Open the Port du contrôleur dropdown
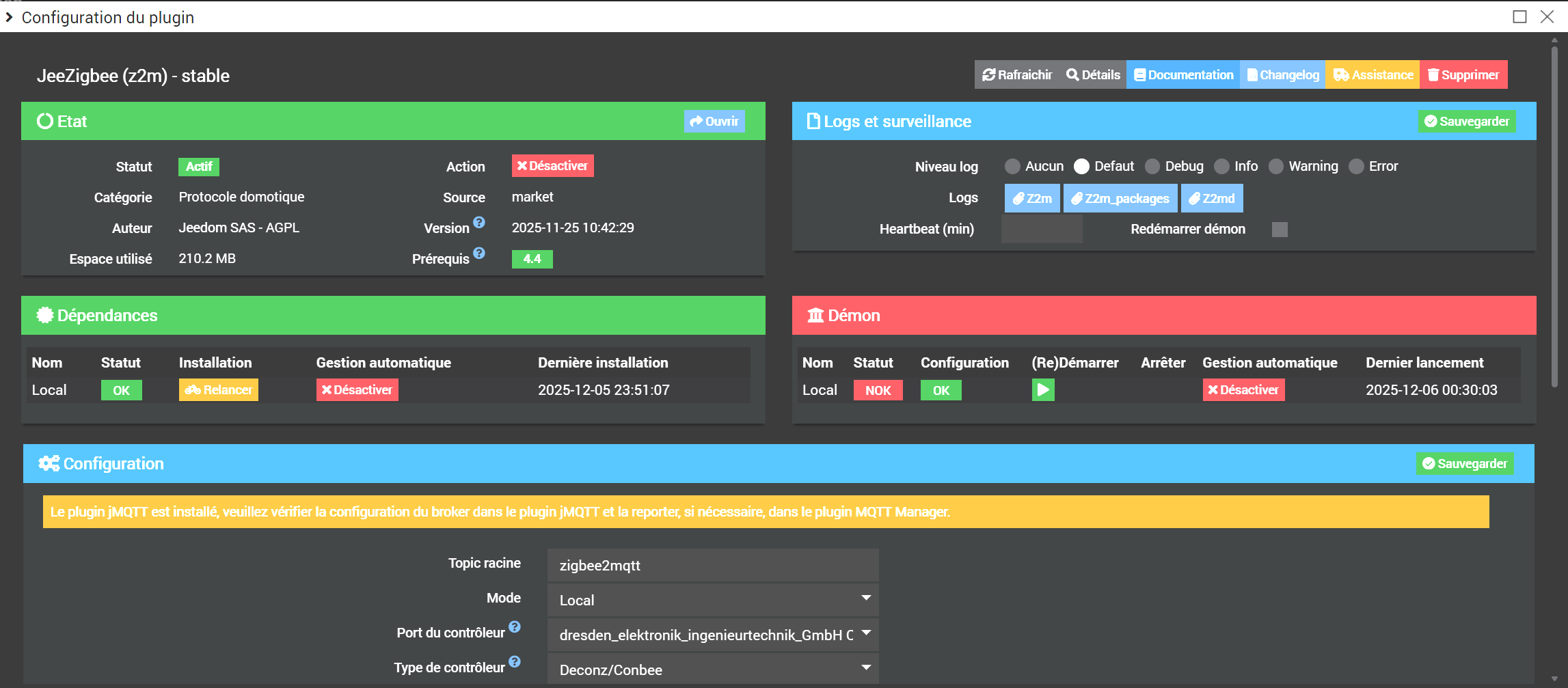The image size is (1568, 688). click(712, 635)
